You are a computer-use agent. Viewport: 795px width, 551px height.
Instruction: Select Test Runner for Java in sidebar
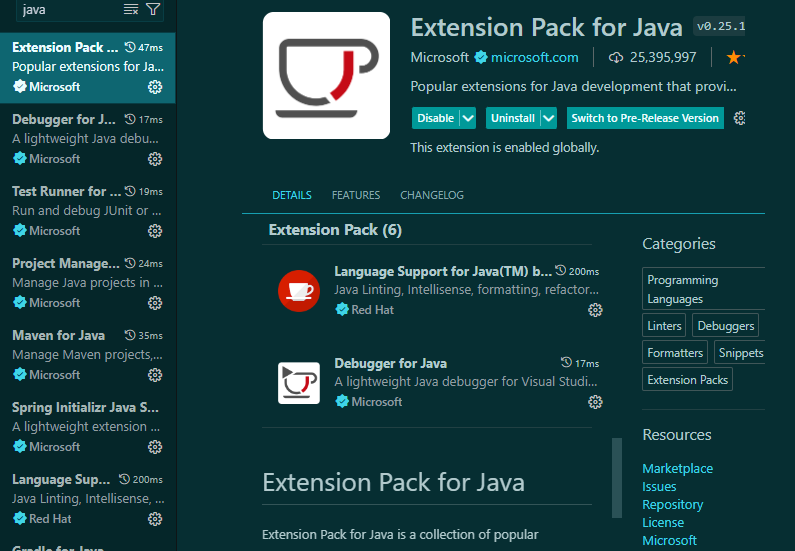(88, 211)
